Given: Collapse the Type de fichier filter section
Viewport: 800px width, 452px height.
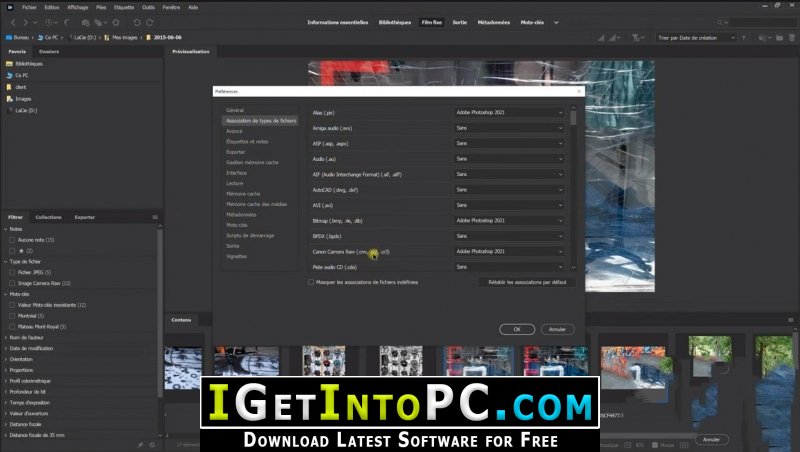Looking at the screenshot, I should tap(6, 262).
